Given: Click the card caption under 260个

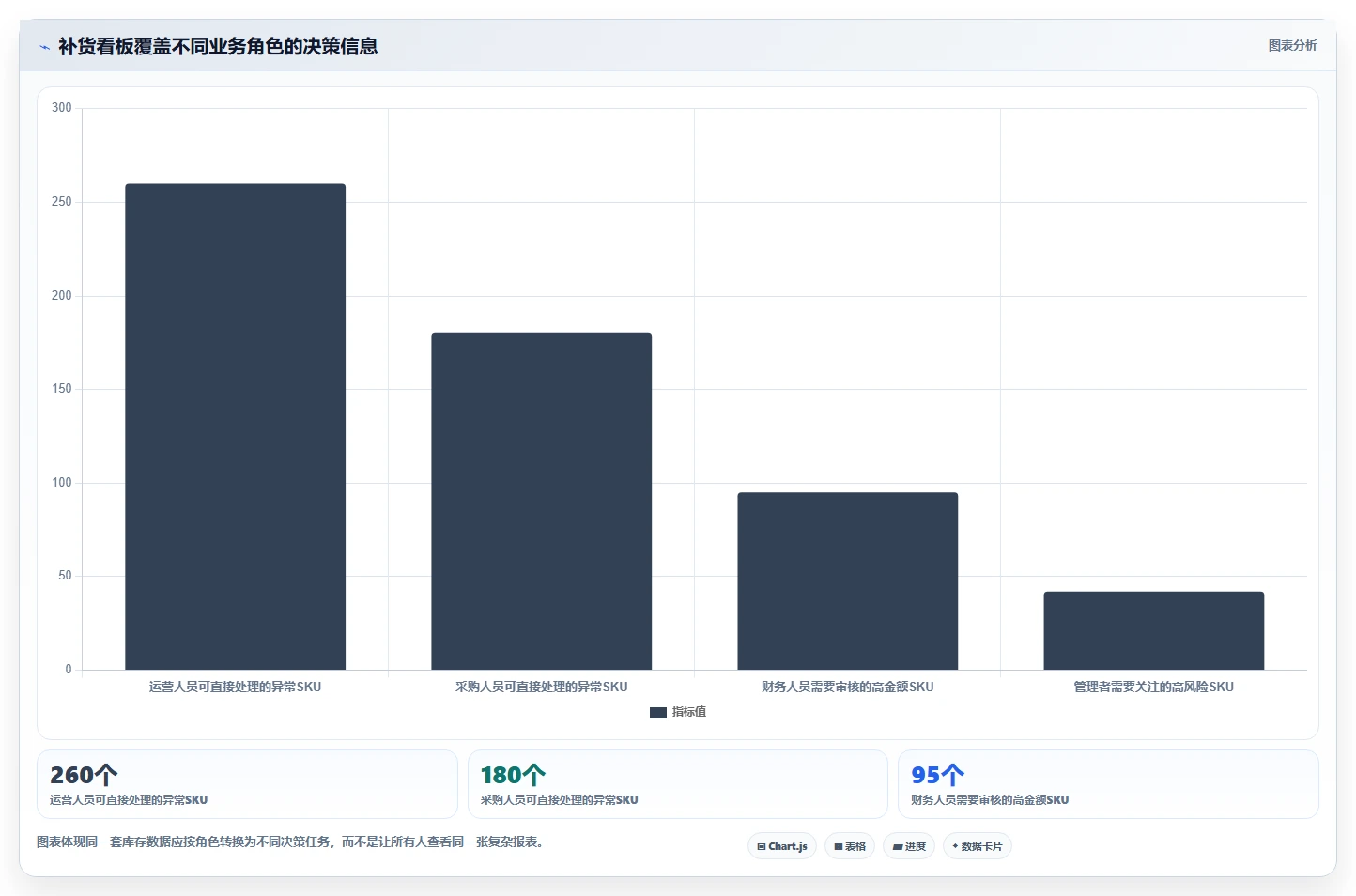Looking at the screenshot, I should tap(129, 800).
